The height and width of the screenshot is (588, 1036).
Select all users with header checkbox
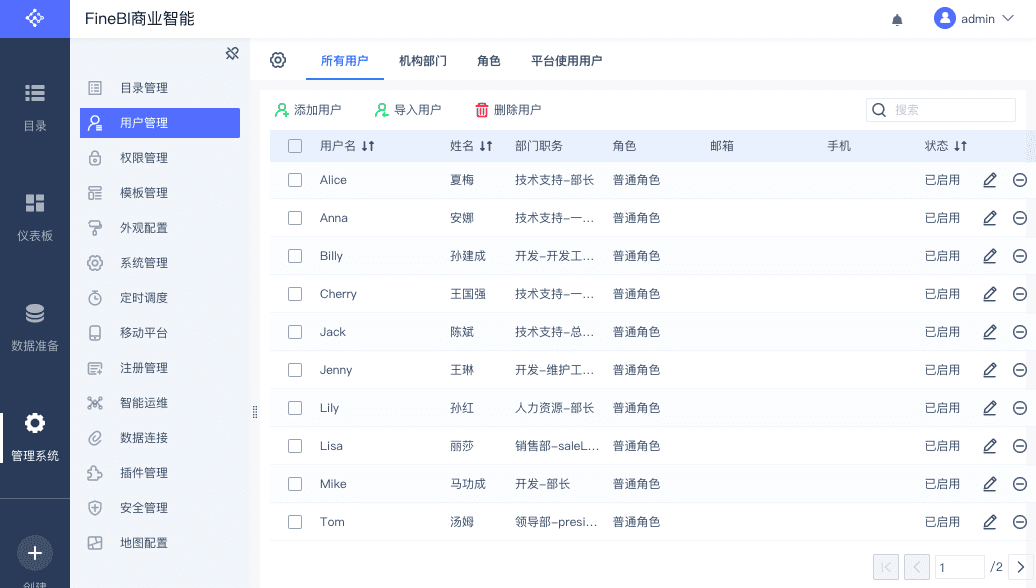pos(295,146)
